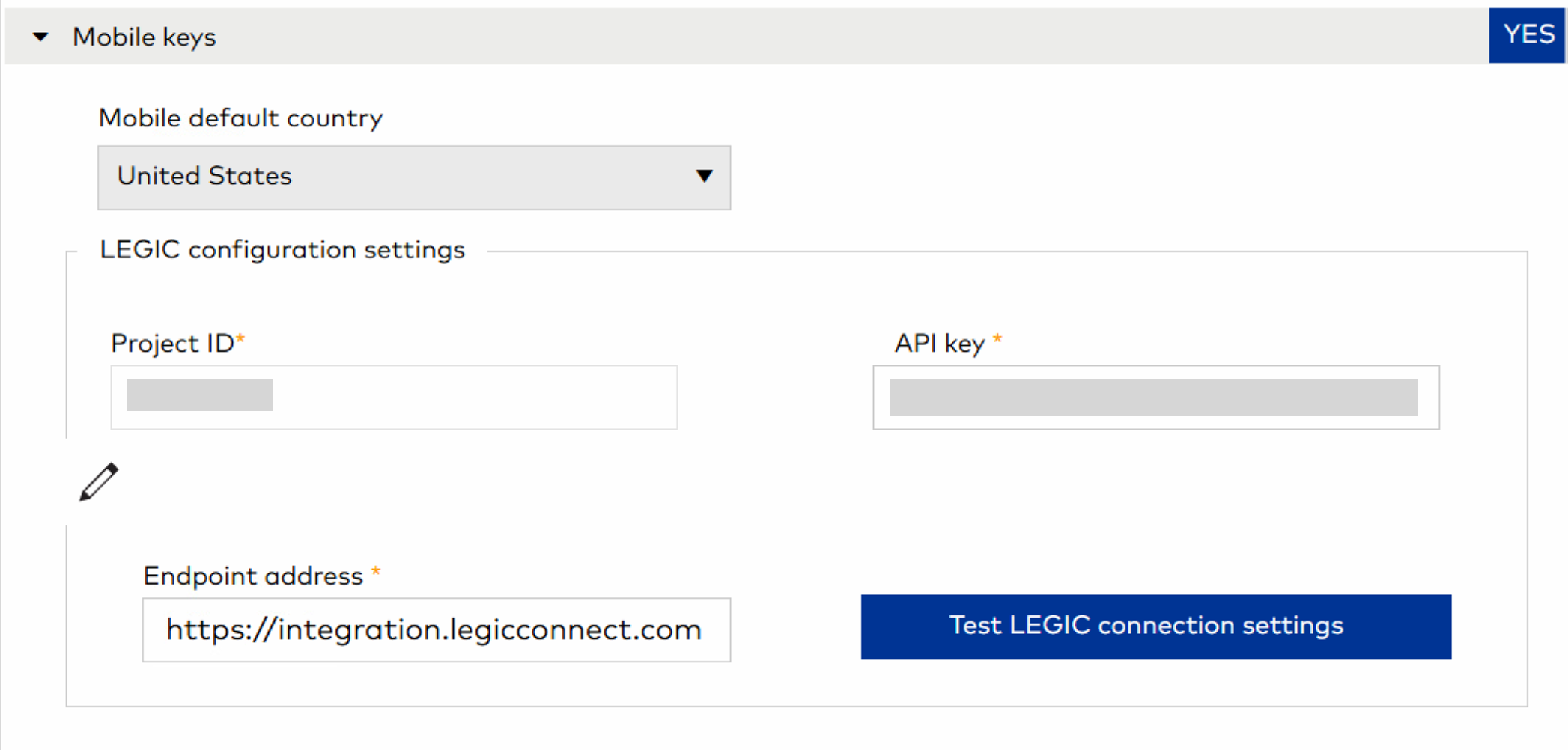Select the grey redacted Project ID value

pyautogui.click(x=200, y=395)
